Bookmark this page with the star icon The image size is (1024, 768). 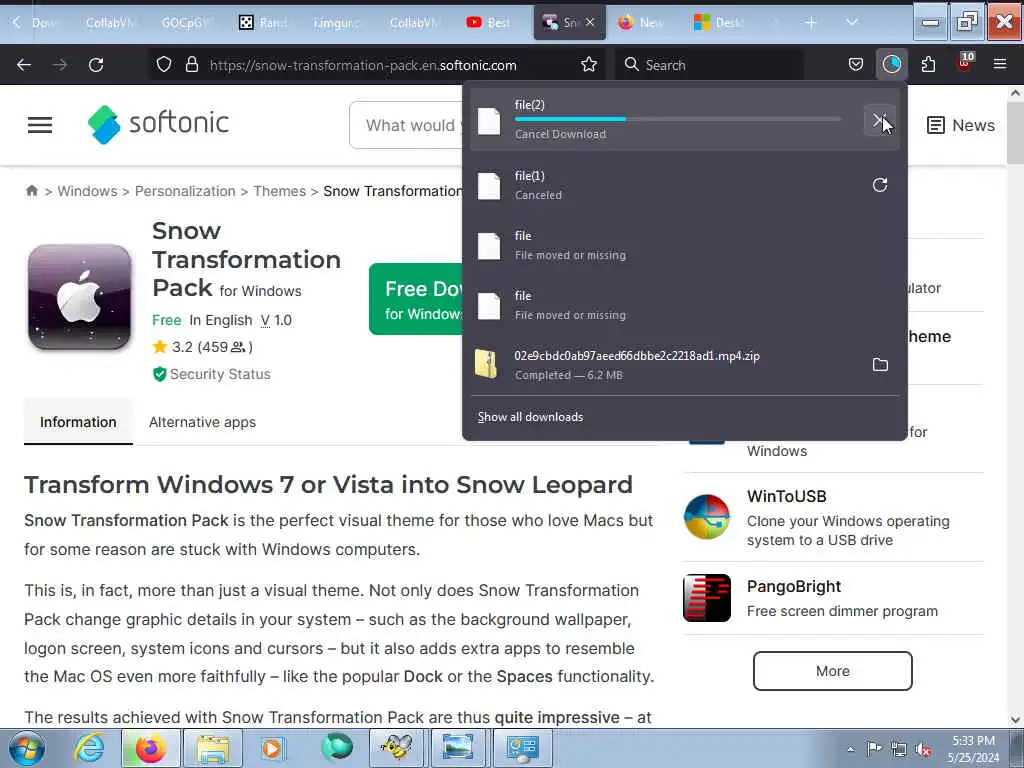point(588,64)
